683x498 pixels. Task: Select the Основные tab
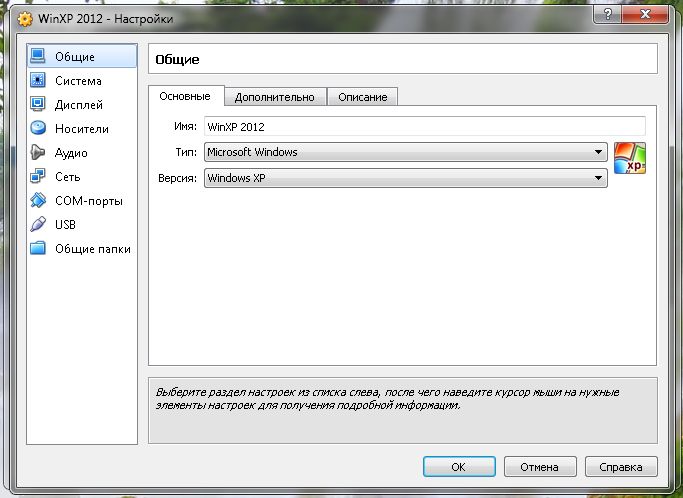185,96
